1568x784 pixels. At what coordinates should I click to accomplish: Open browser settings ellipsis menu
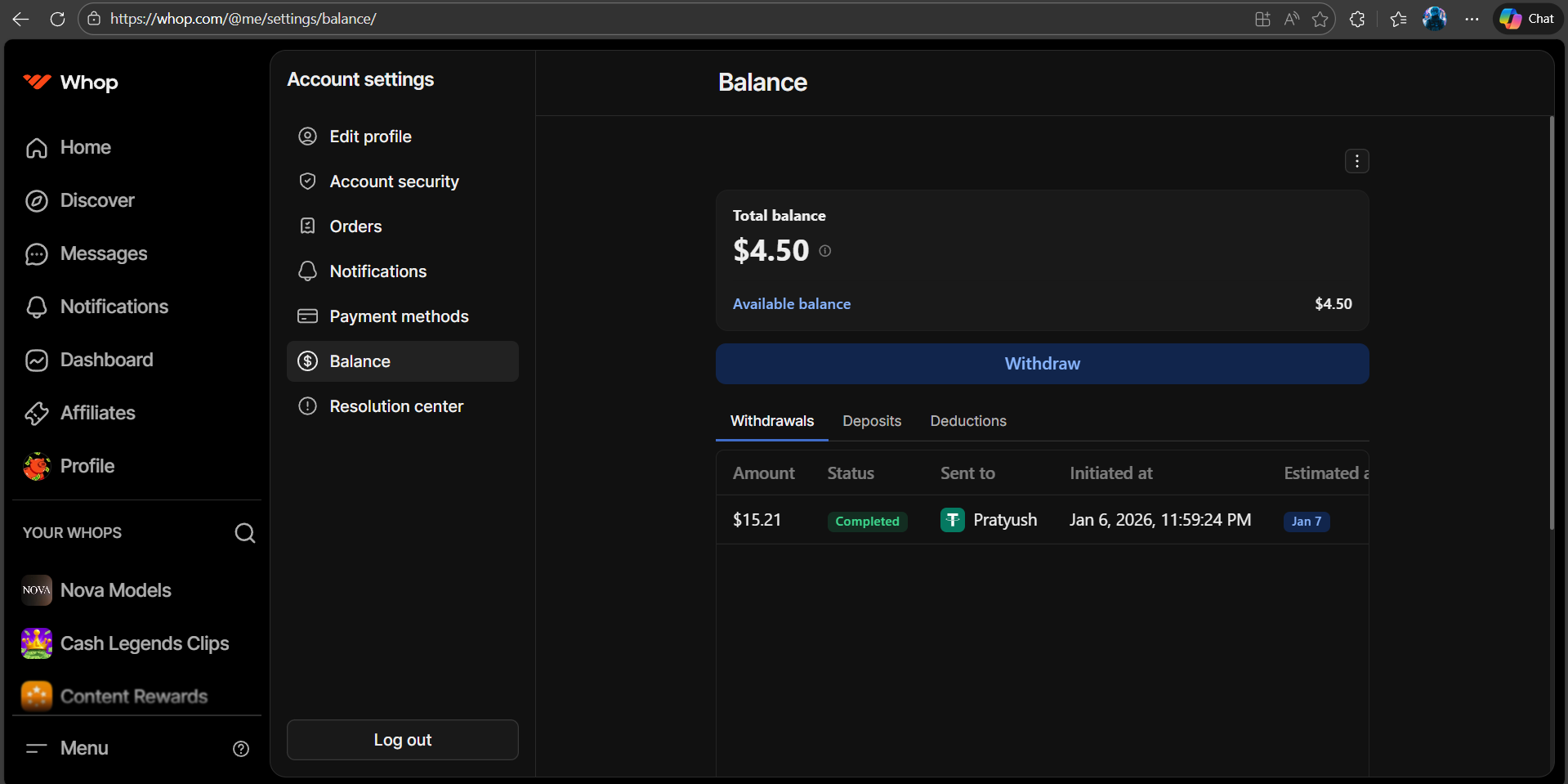click(1472, 19)
